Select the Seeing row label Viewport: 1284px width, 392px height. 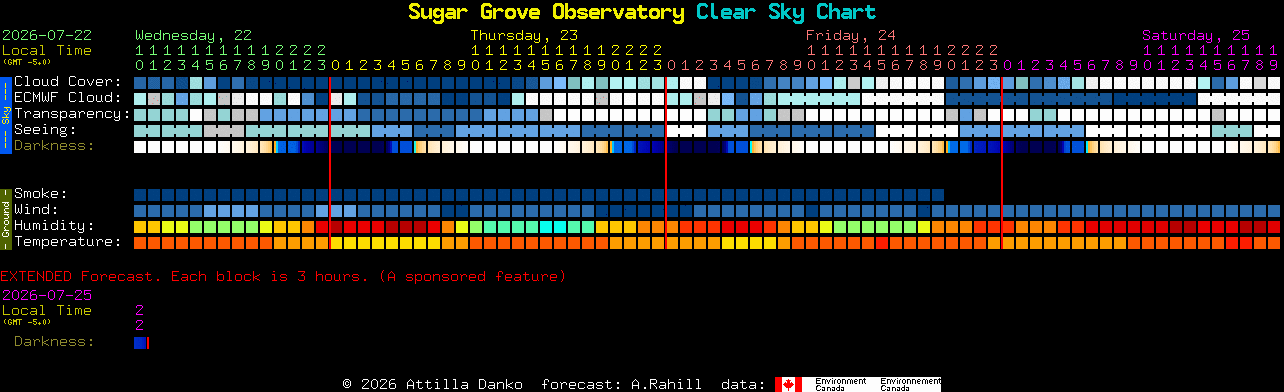point(45,130)
